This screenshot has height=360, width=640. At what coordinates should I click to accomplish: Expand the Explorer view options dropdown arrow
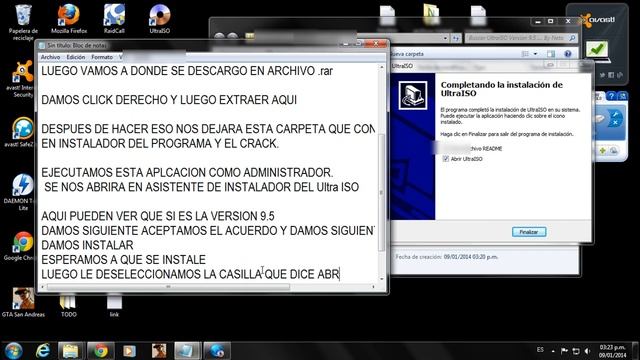pos(535,53)
